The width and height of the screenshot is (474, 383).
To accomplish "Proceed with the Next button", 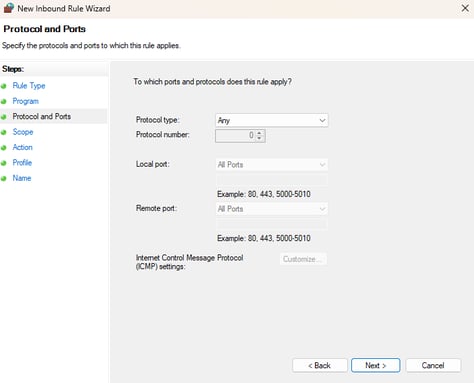I will tap(376, 366).
